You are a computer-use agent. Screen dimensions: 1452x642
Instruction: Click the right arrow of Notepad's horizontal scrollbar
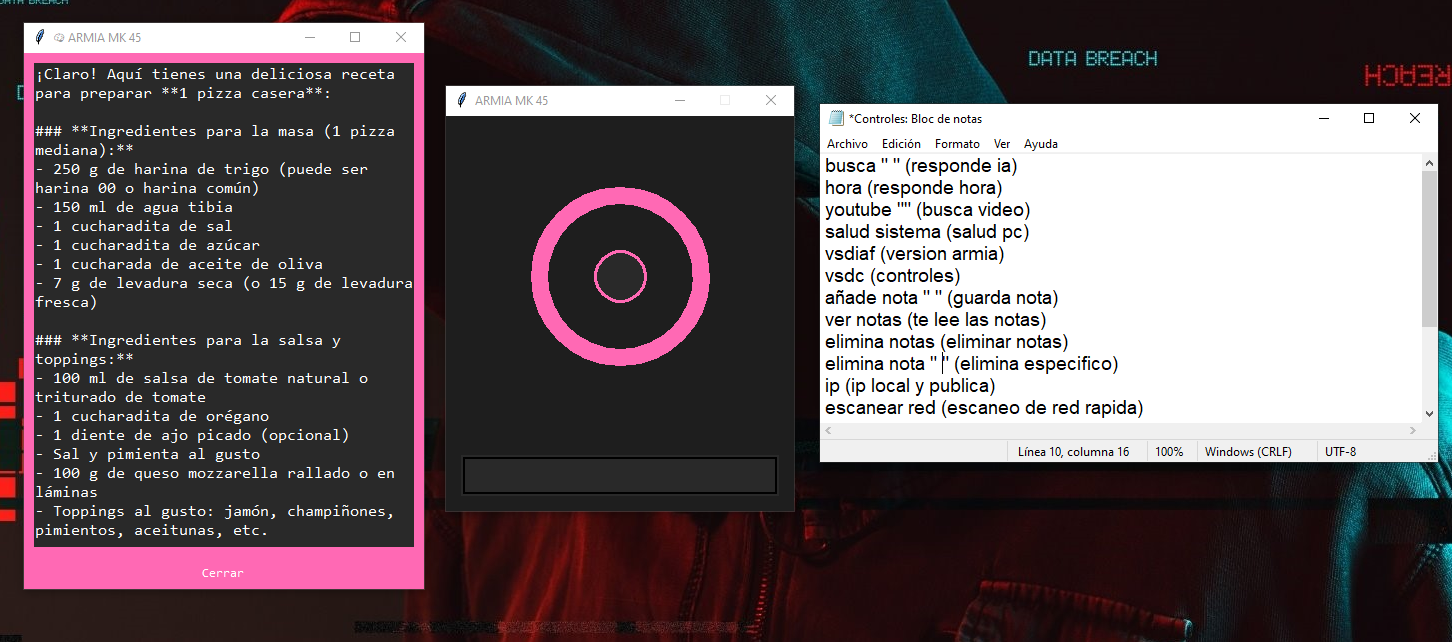(x=1412, y=430)
